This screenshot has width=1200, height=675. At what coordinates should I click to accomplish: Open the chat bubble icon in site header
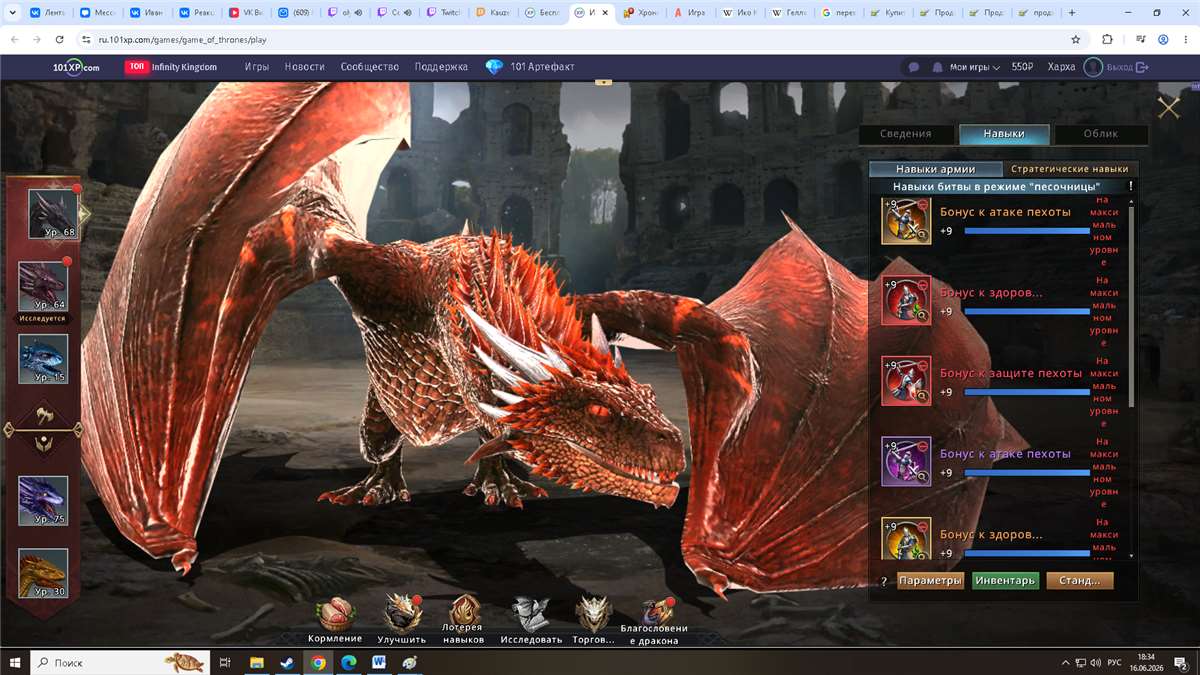click(913, 67)
